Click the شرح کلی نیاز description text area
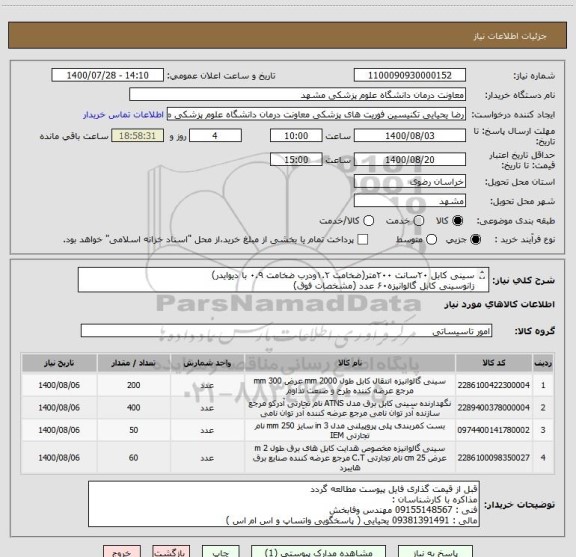This screenshot has height=557, width=576. tap(283, 280)
